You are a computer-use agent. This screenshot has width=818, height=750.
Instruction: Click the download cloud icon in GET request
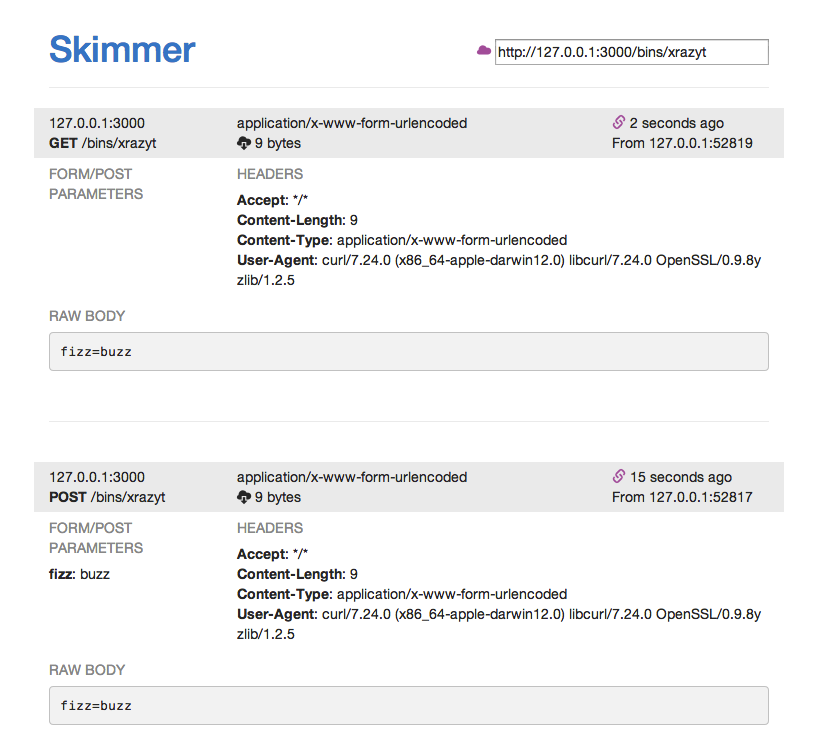(x=244, y=143)
